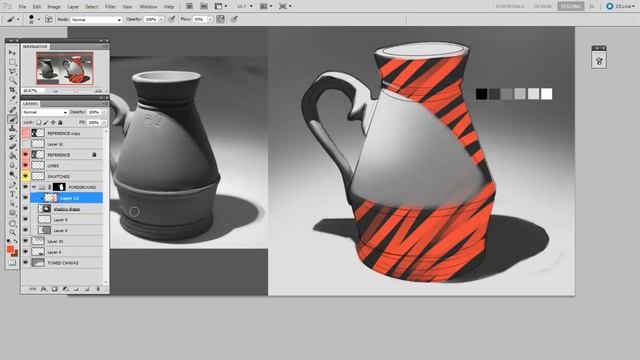Collapse the FOREGROUND layer group
Image resolution: width=640 pixels, height=360 pixels.
point(34,187)
